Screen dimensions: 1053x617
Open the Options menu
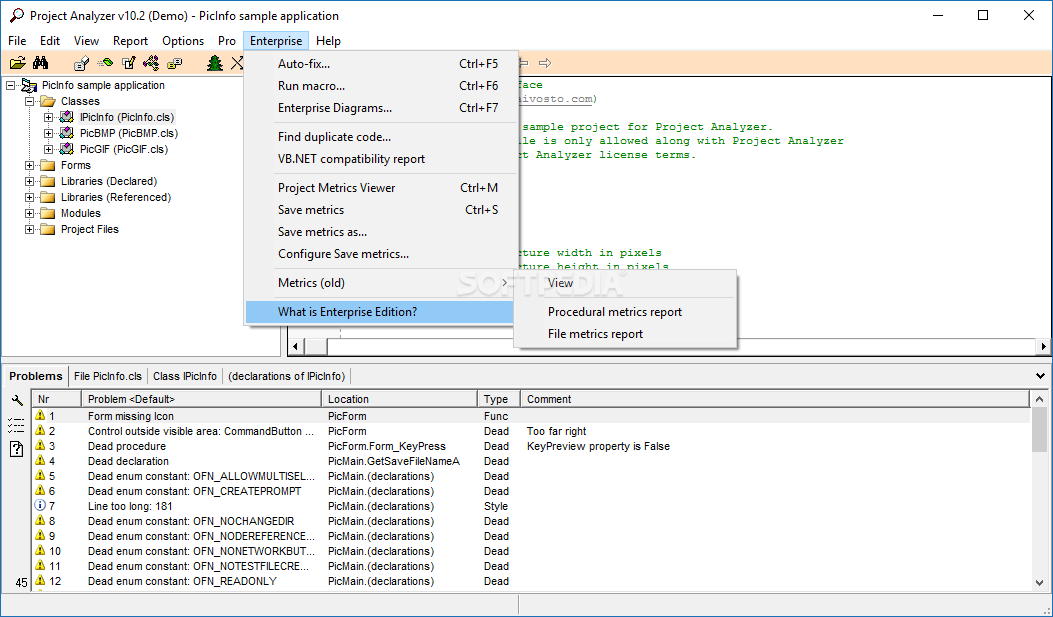click(183, 41)
